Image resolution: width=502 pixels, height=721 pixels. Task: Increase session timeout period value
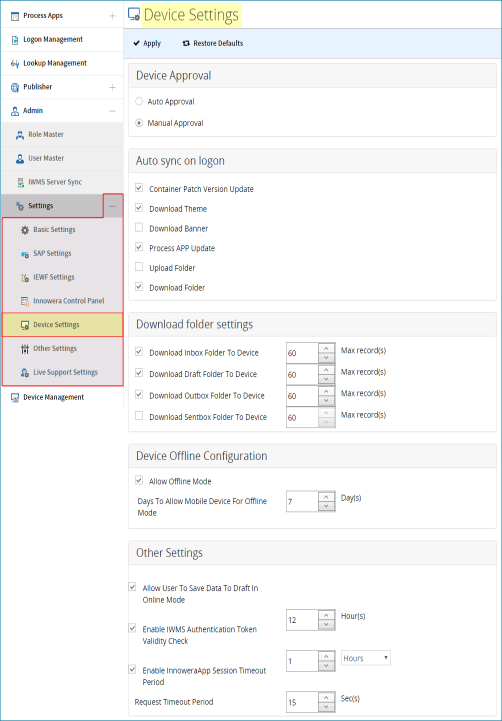click(326, 656)
